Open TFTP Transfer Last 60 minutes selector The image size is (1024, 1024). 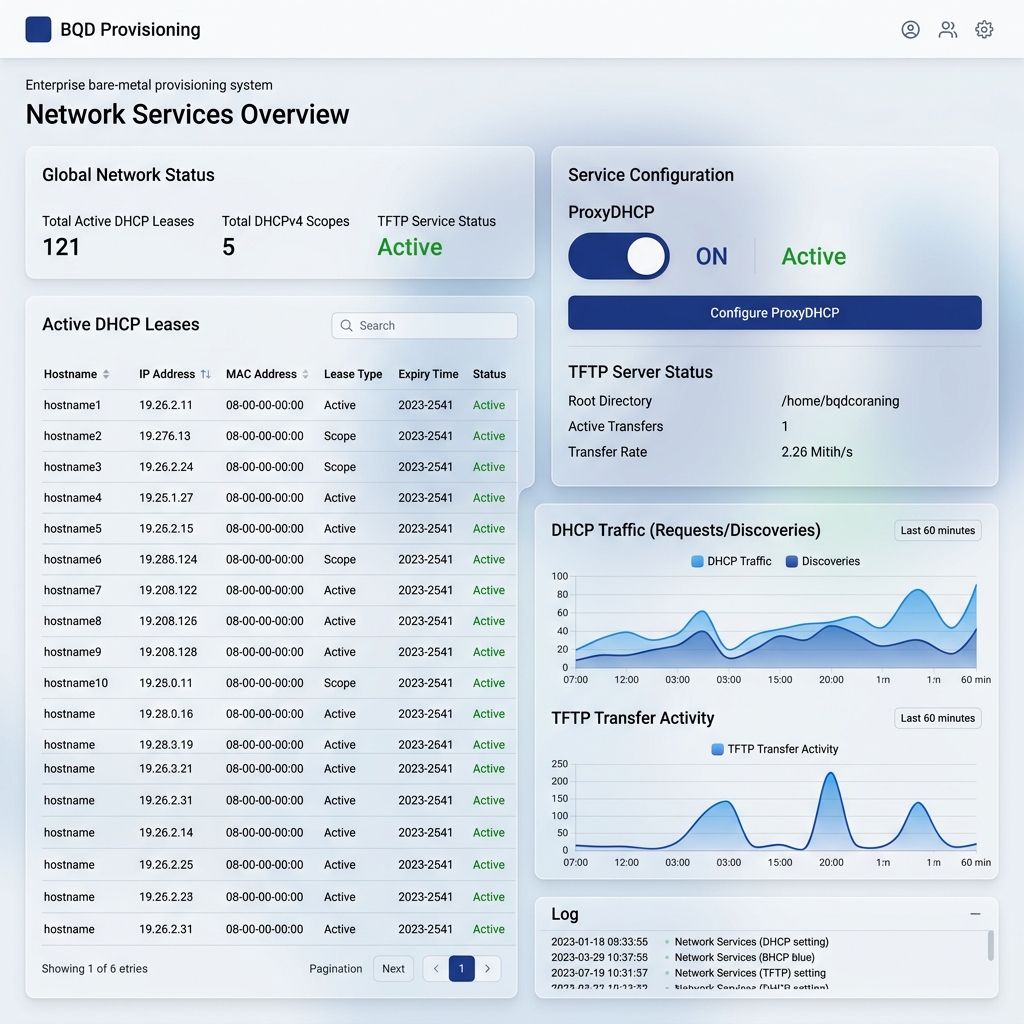tap(937, 718)
